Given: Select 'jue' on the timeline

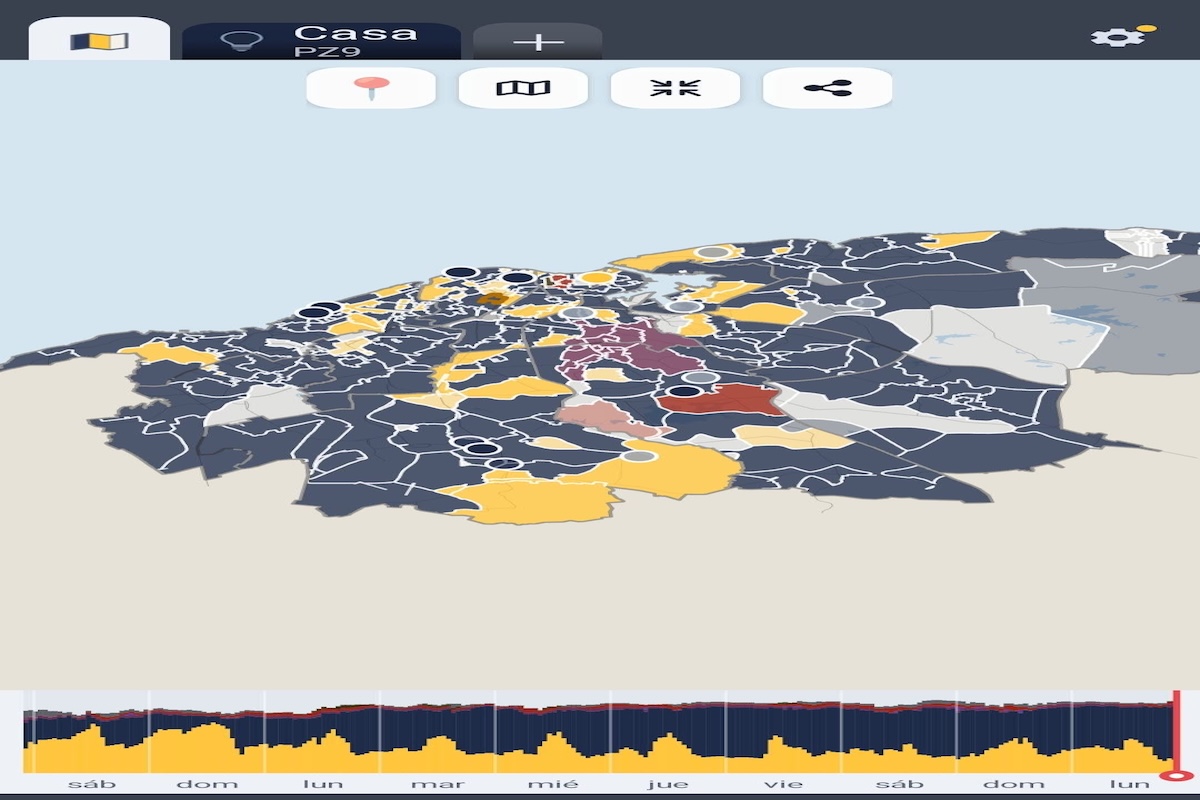Looking at the screenshot, I should coord(668,784).
